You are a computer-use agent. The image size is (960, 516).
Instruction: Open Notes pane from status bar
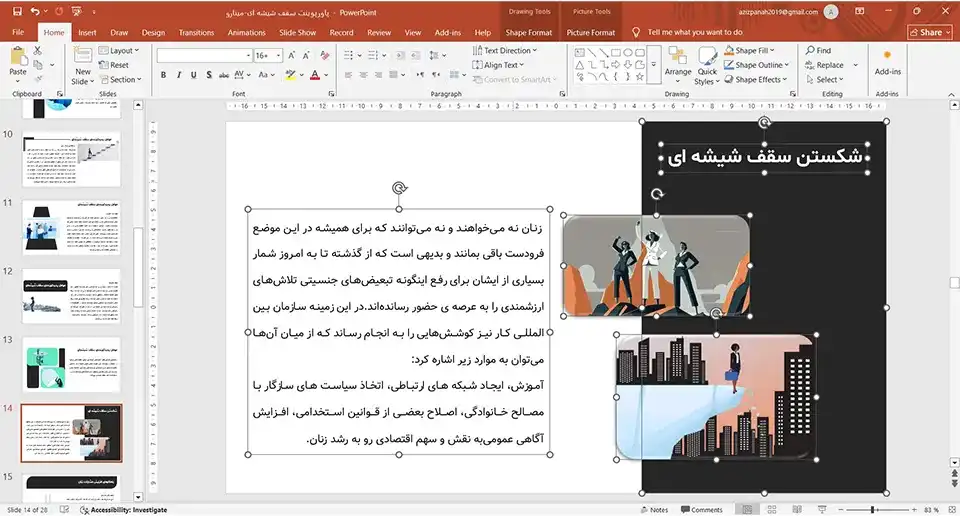click(x=654, y=509)
